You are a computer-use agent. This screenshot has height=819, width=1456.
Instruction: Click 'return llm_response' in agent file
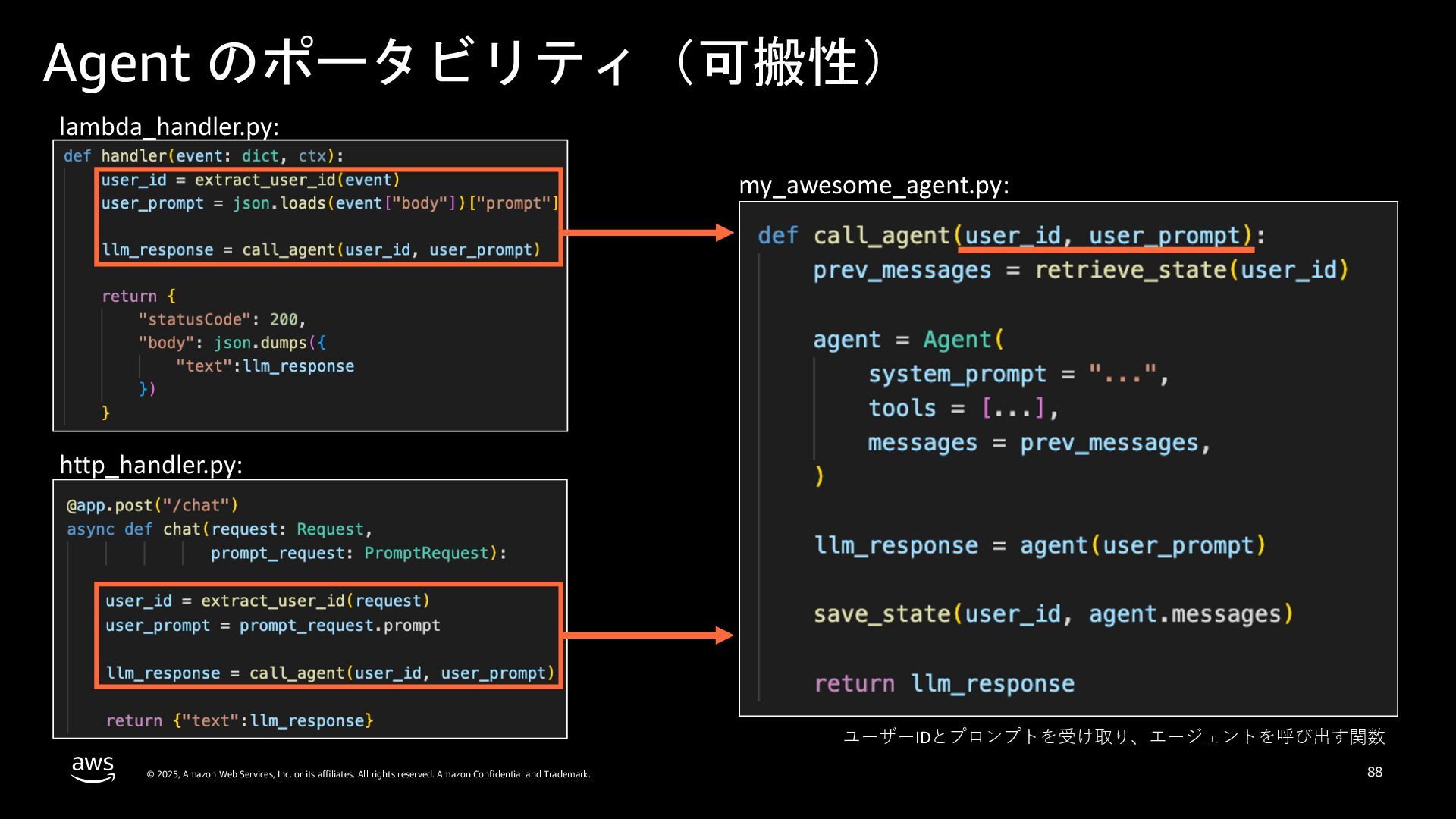pyautogui.click(x=945, y=684)
